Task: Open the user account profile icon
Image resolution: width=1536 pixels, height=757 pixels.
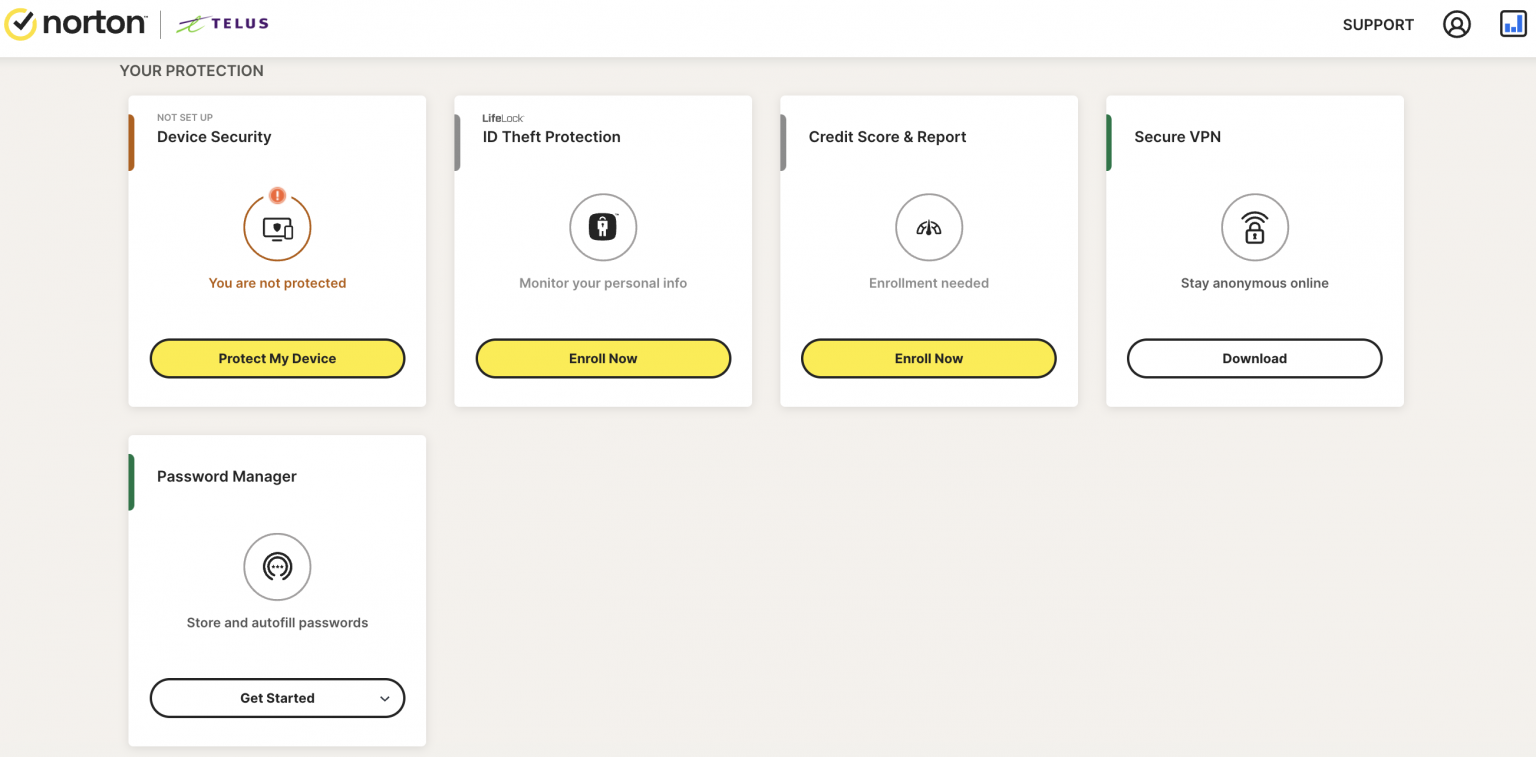Action: 1456,25
